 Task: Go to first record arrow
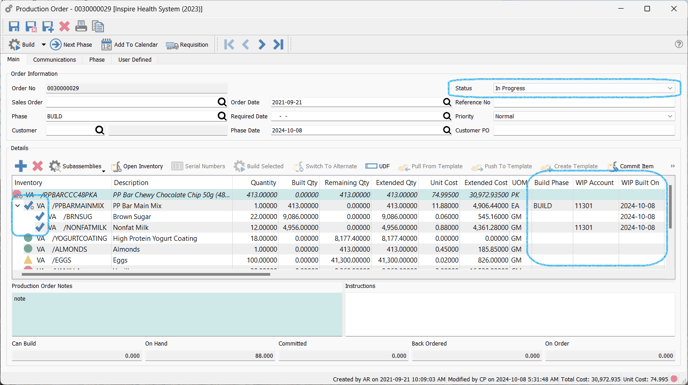[229, 44]
